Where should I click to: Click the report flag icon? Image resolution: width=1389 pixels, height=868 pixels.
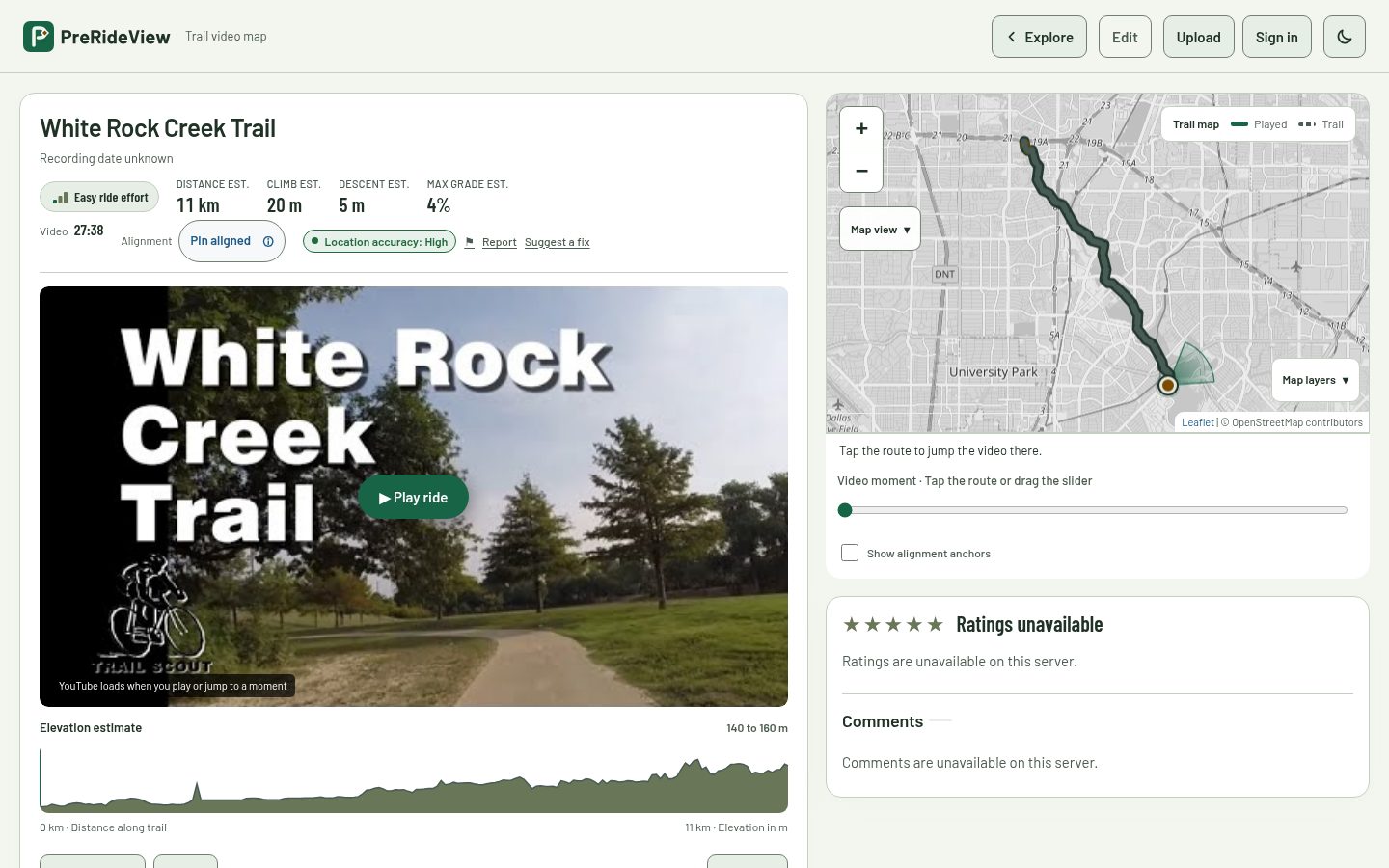pos(470,242)
